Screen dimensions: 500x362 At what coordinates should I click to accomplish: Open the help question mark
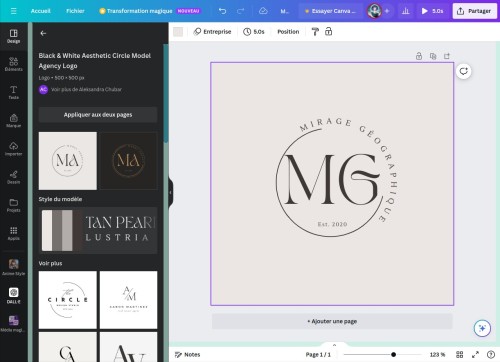coord(491,355)
